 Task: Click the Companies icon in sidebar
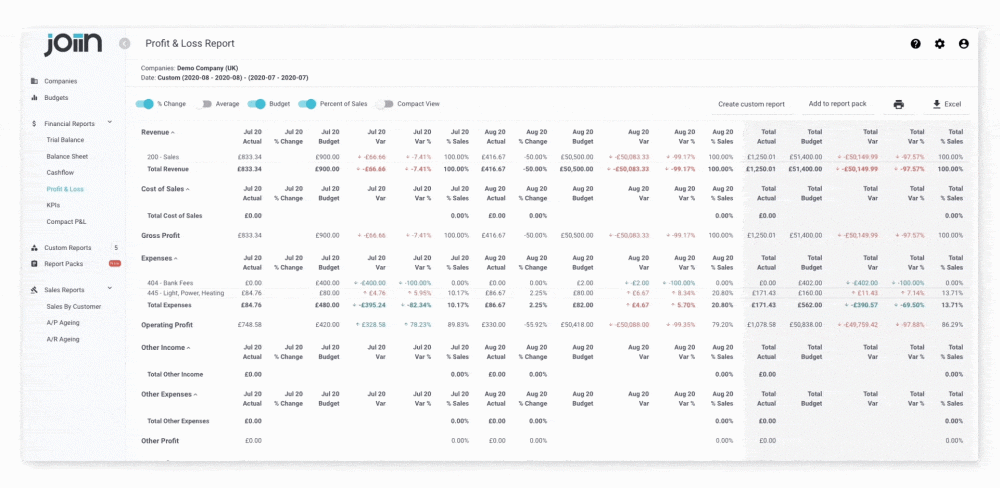(34, 81)
